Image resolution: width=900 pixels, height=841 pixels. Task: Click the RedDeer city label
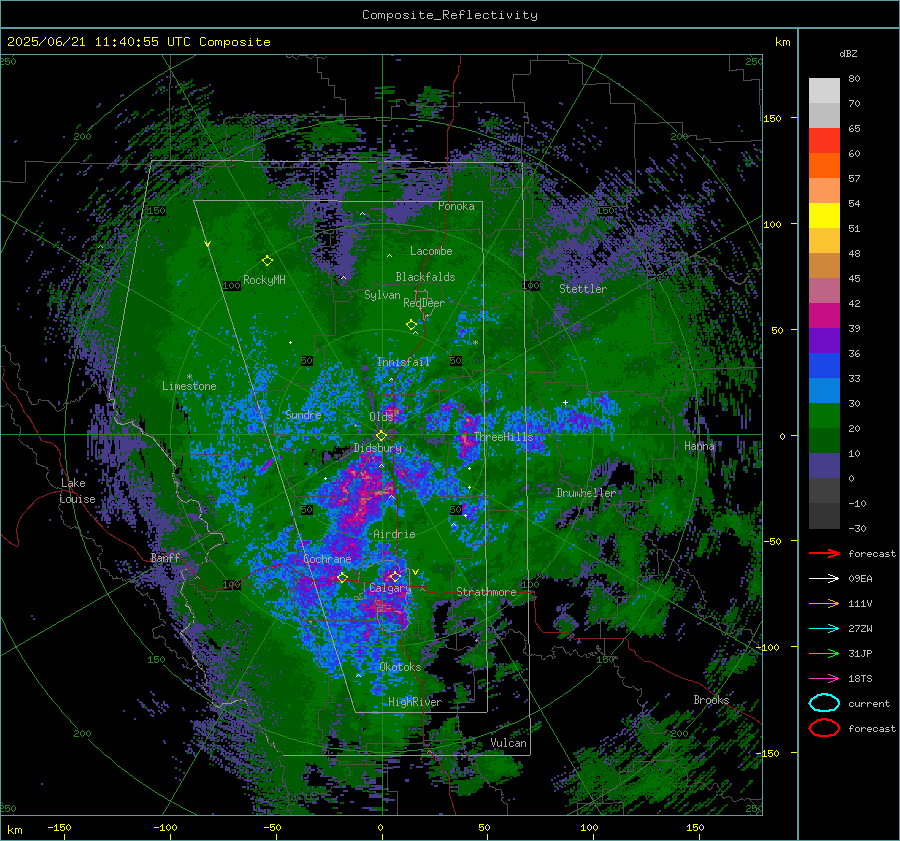(424, 303)
